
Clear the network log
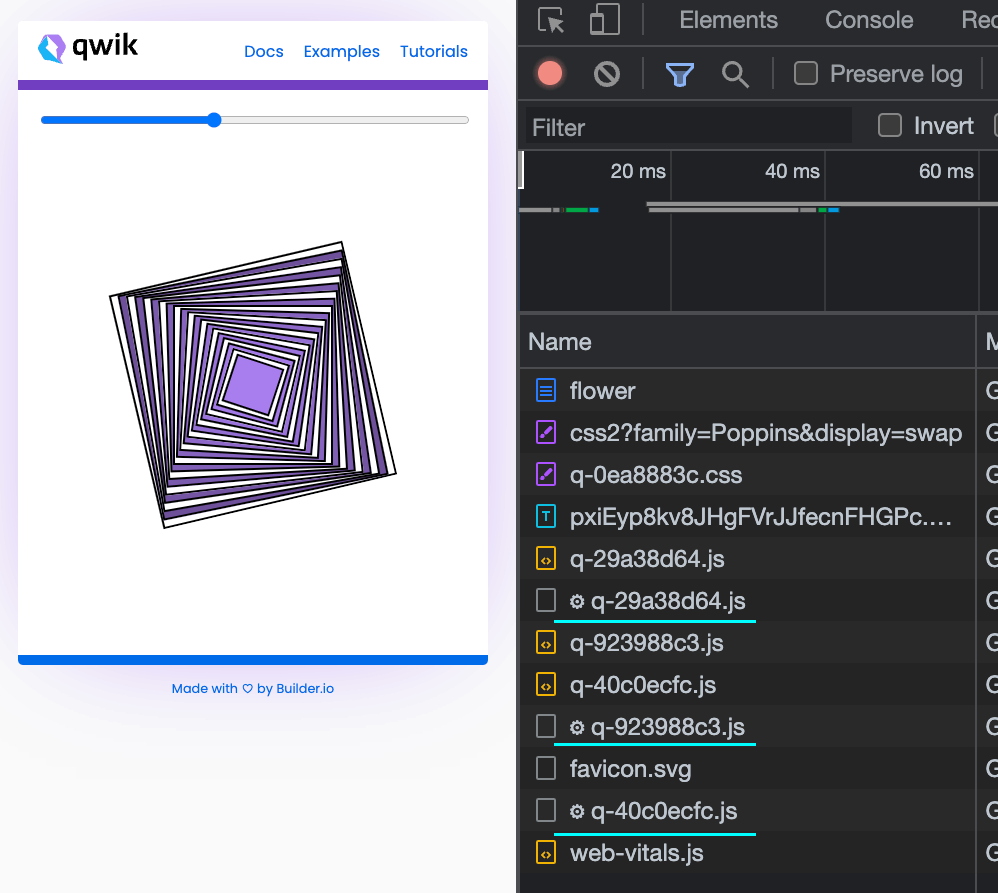click(607, 74)
